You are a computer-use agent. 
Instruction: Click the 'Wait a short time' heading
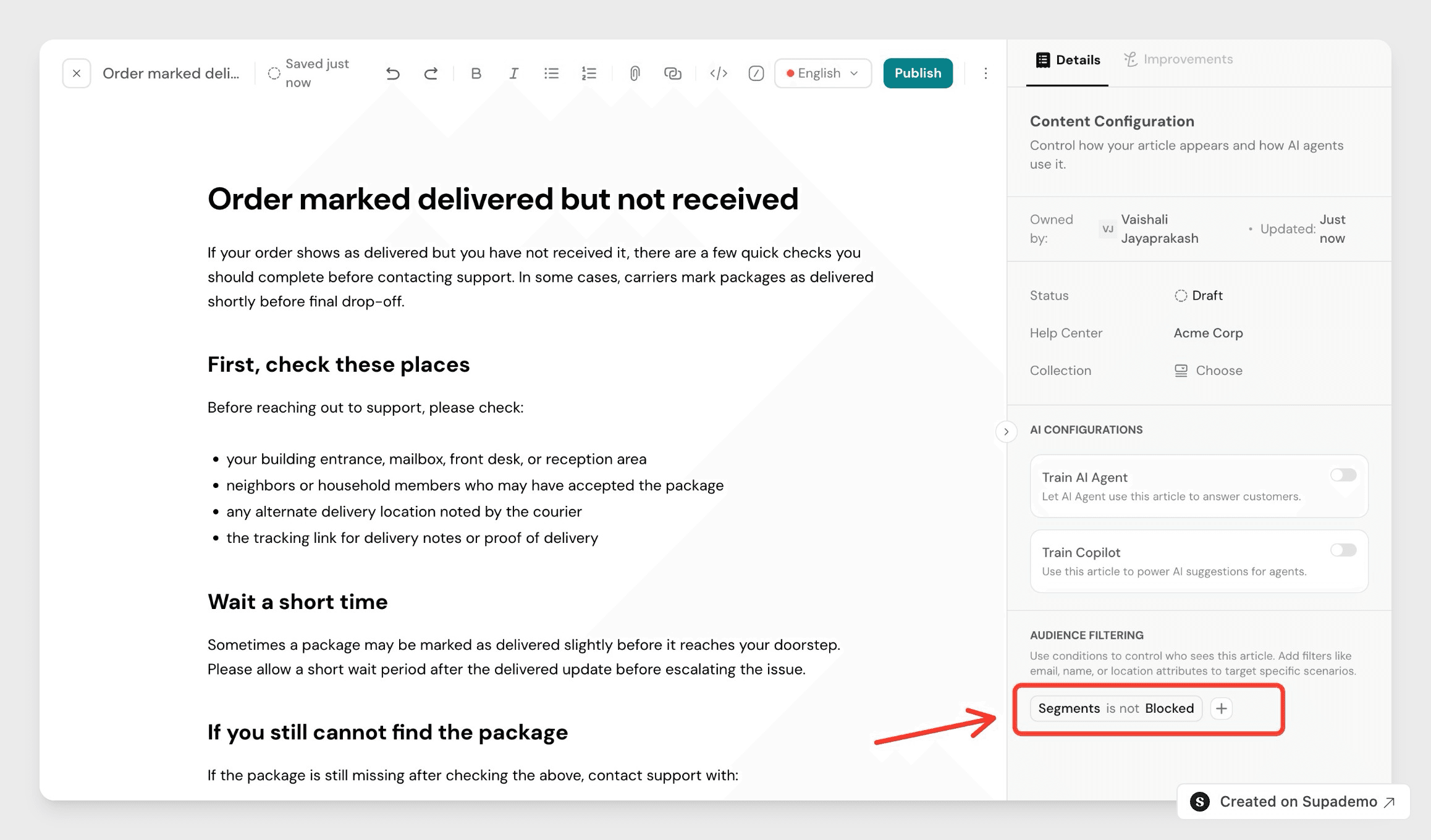297,602
